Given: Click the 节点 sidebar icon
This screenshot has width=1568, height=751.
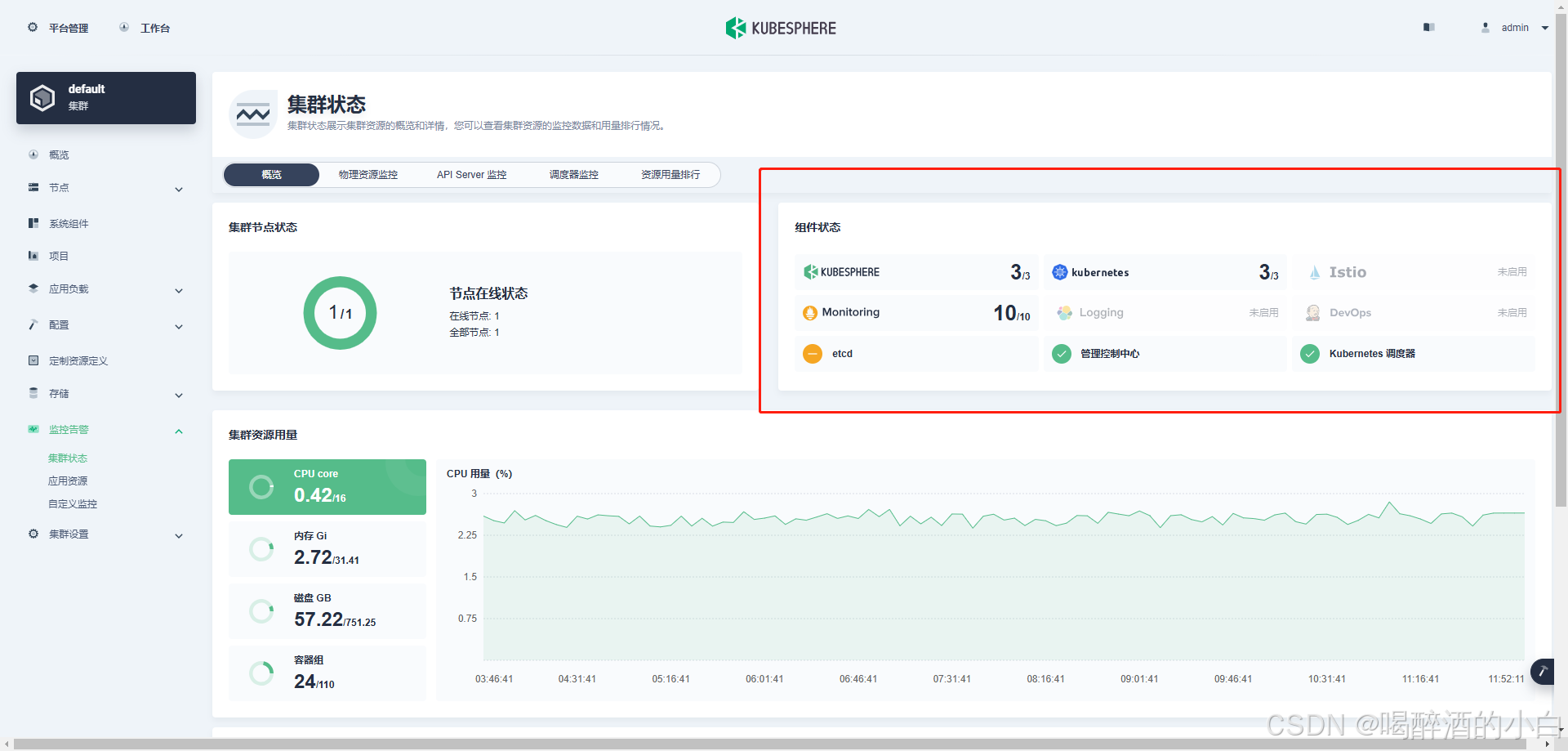Looking at the screenshot, I should pos(33,187).
